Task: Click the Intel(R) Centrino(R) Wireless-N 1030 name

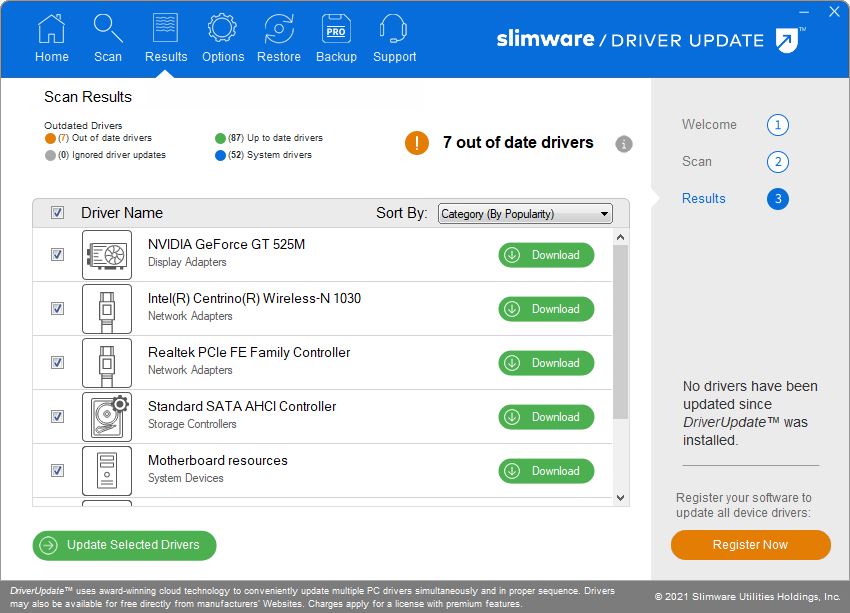Action: click(x=254, y=299)
